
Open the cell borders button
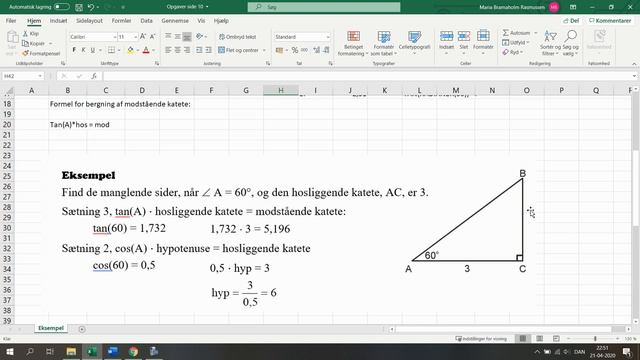111,50
